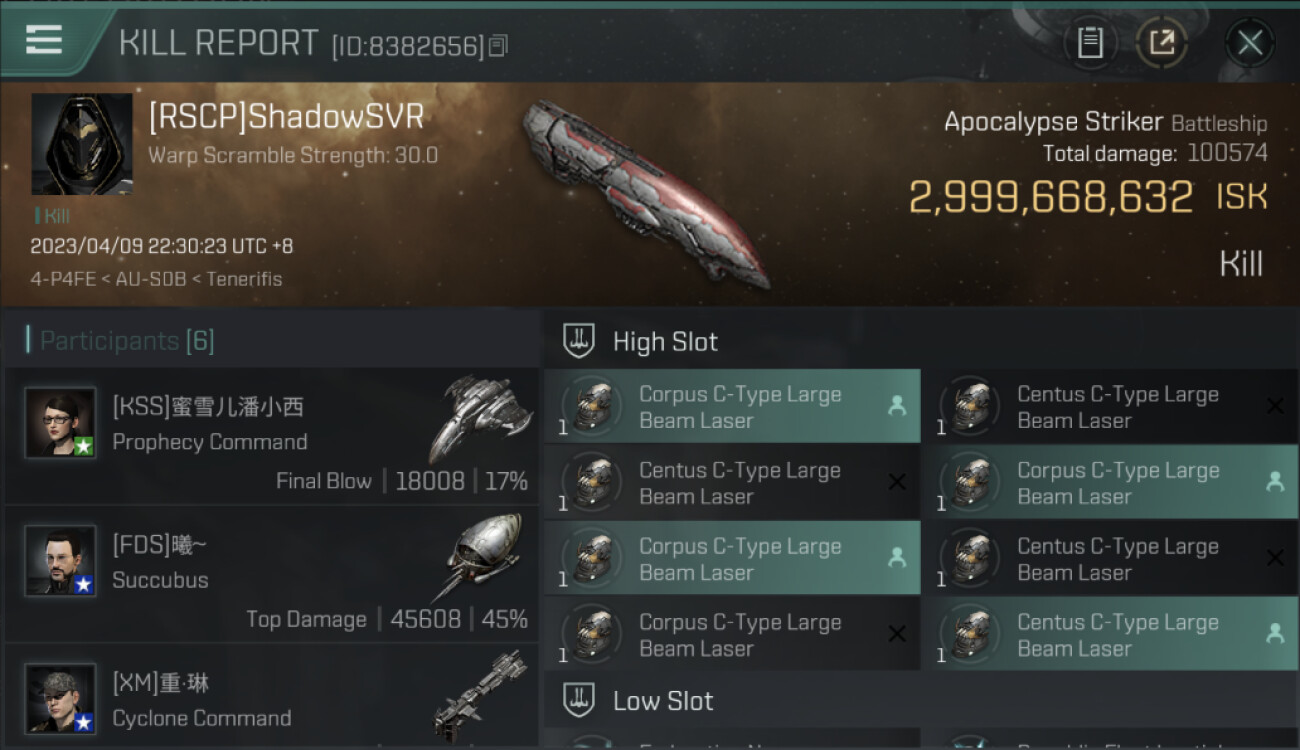The width and height of the screenshot is (1300, 750).
Task: Open the ShadowSVR pilot portrait
Action: click(x=82, y=144)
